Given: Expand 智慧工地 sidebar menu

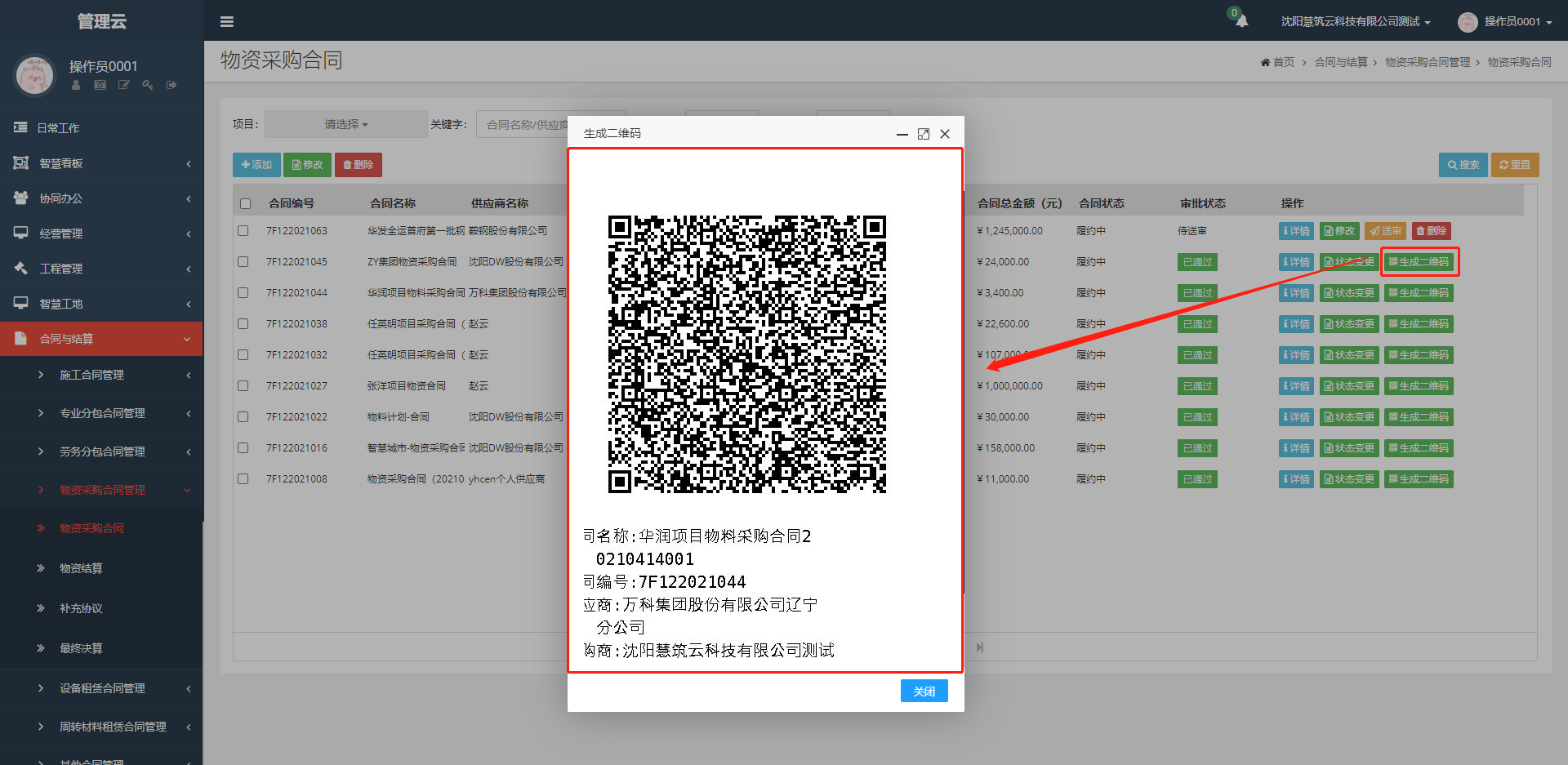Looking at the screenshot, I should 101,304.
